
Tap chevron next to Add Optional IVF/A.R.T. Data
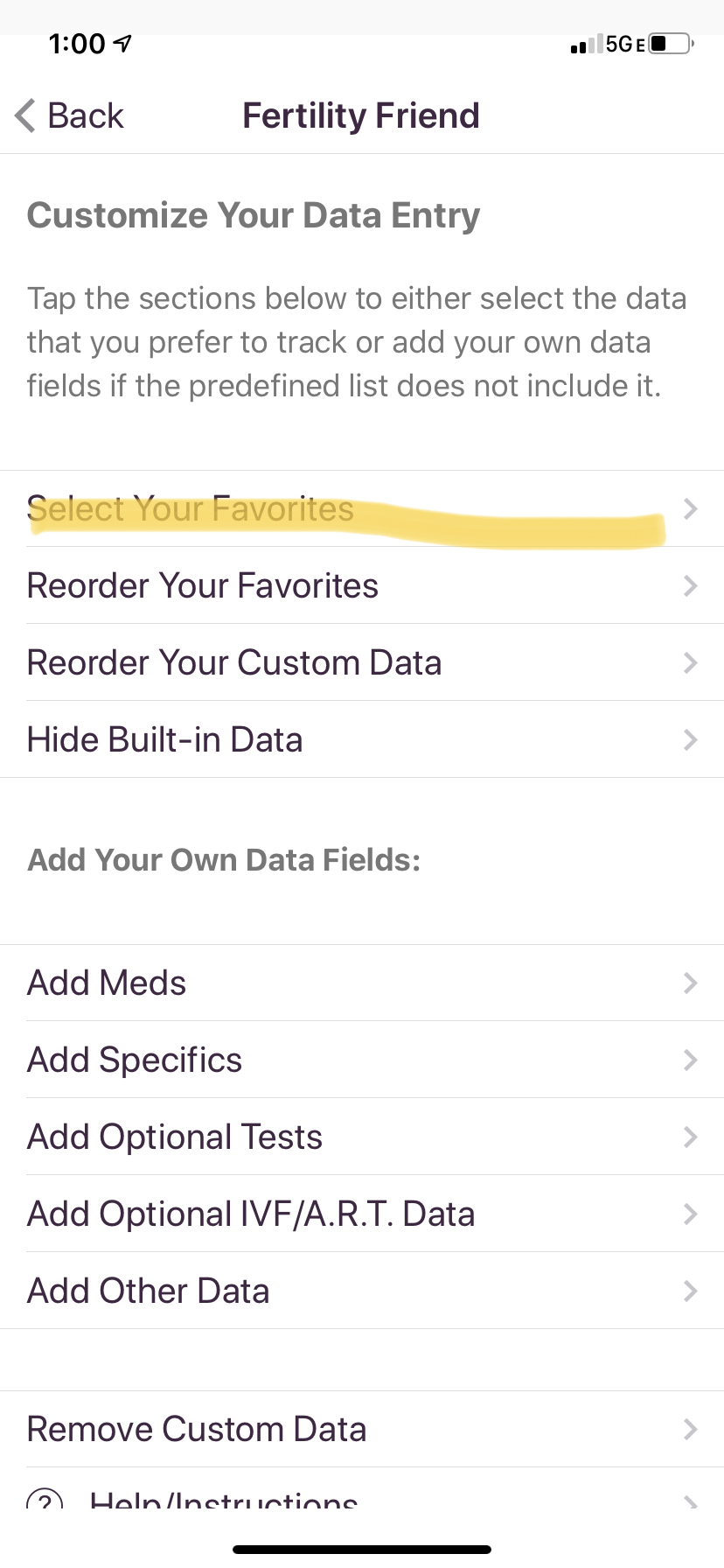(690, 1214)
